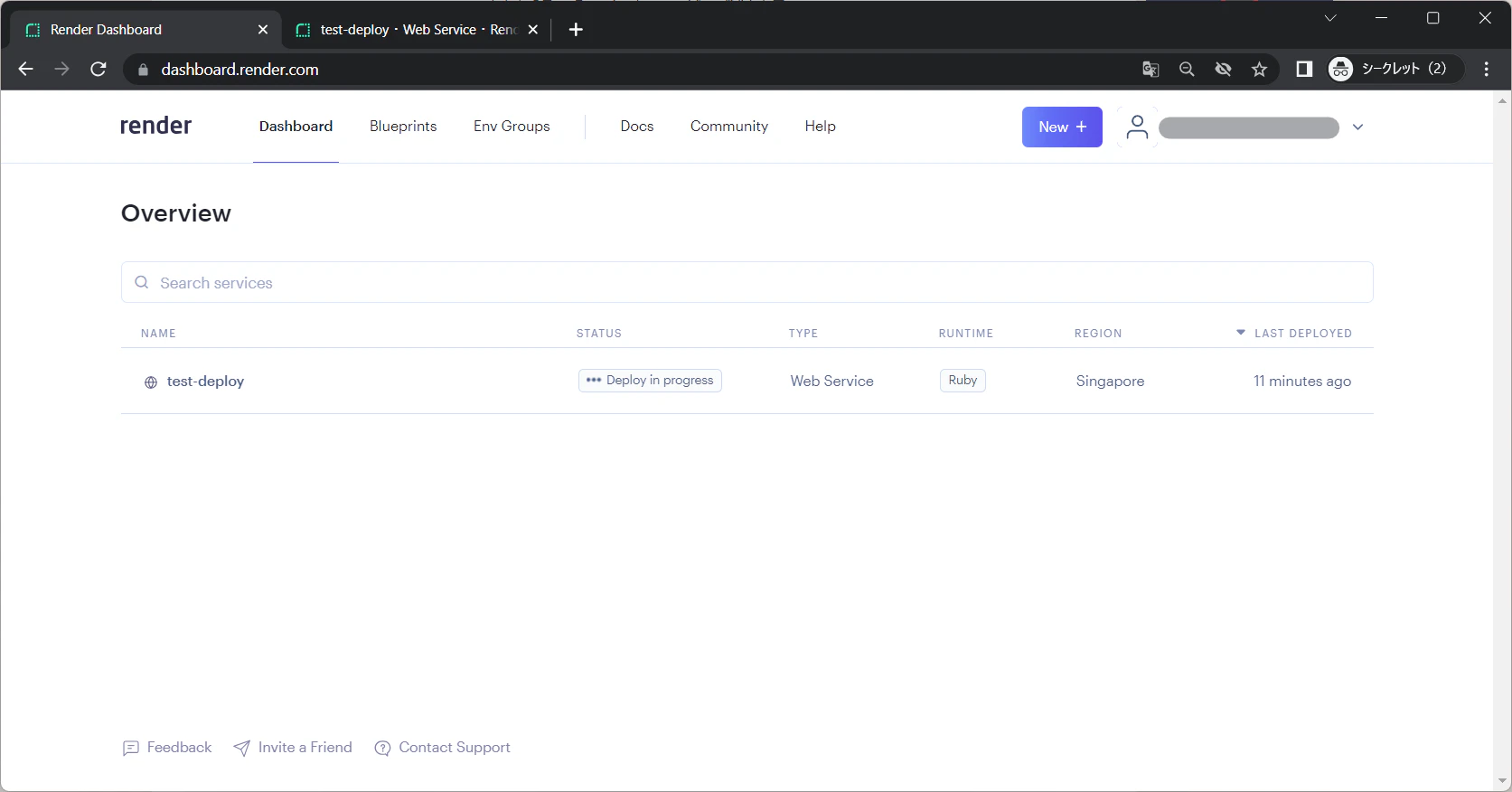Close the Render Dashboard tab
This screenshot has width=1512, height=792.
coord(263,30)
